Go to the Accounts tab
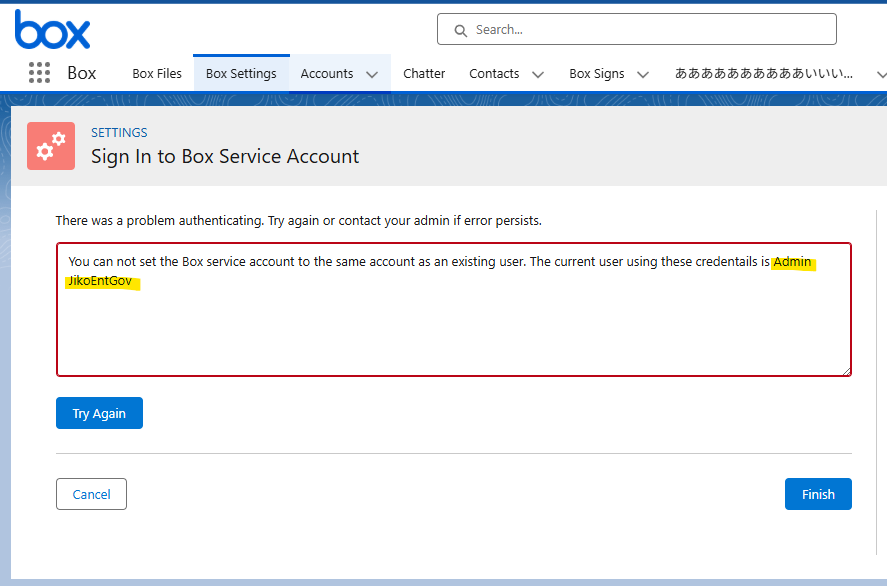The image size is (887, 586). pyautogui.click(x=327, y=73)
